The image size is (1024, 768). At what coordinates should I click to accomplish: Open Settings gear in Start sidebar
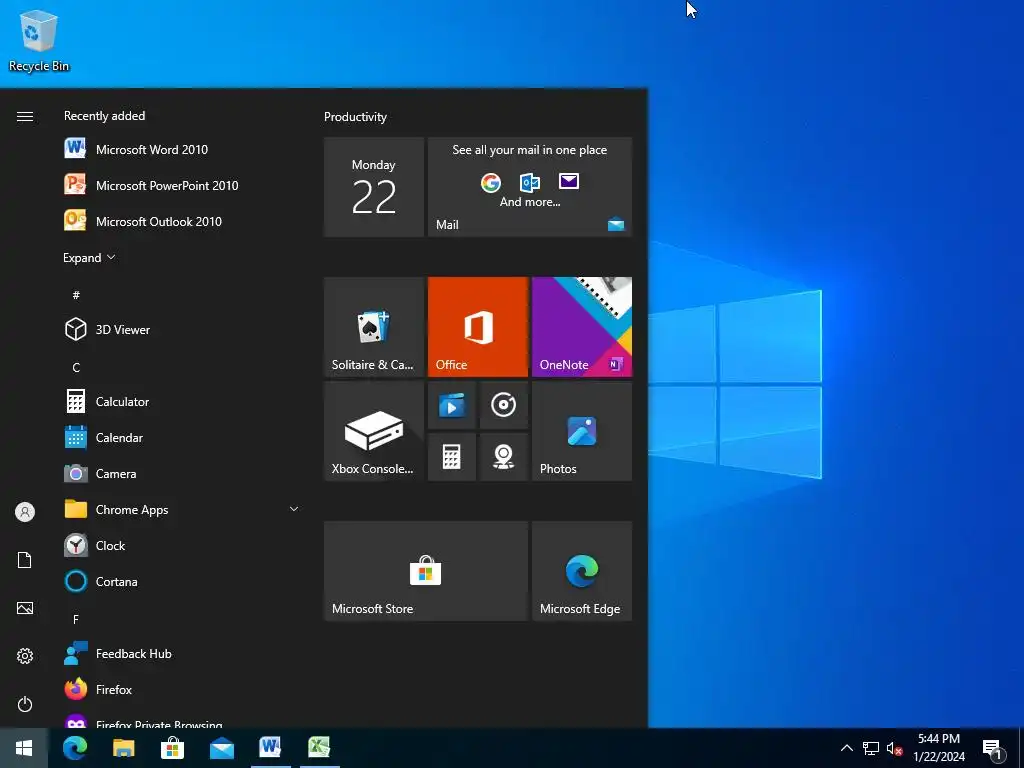coord(25,656)
